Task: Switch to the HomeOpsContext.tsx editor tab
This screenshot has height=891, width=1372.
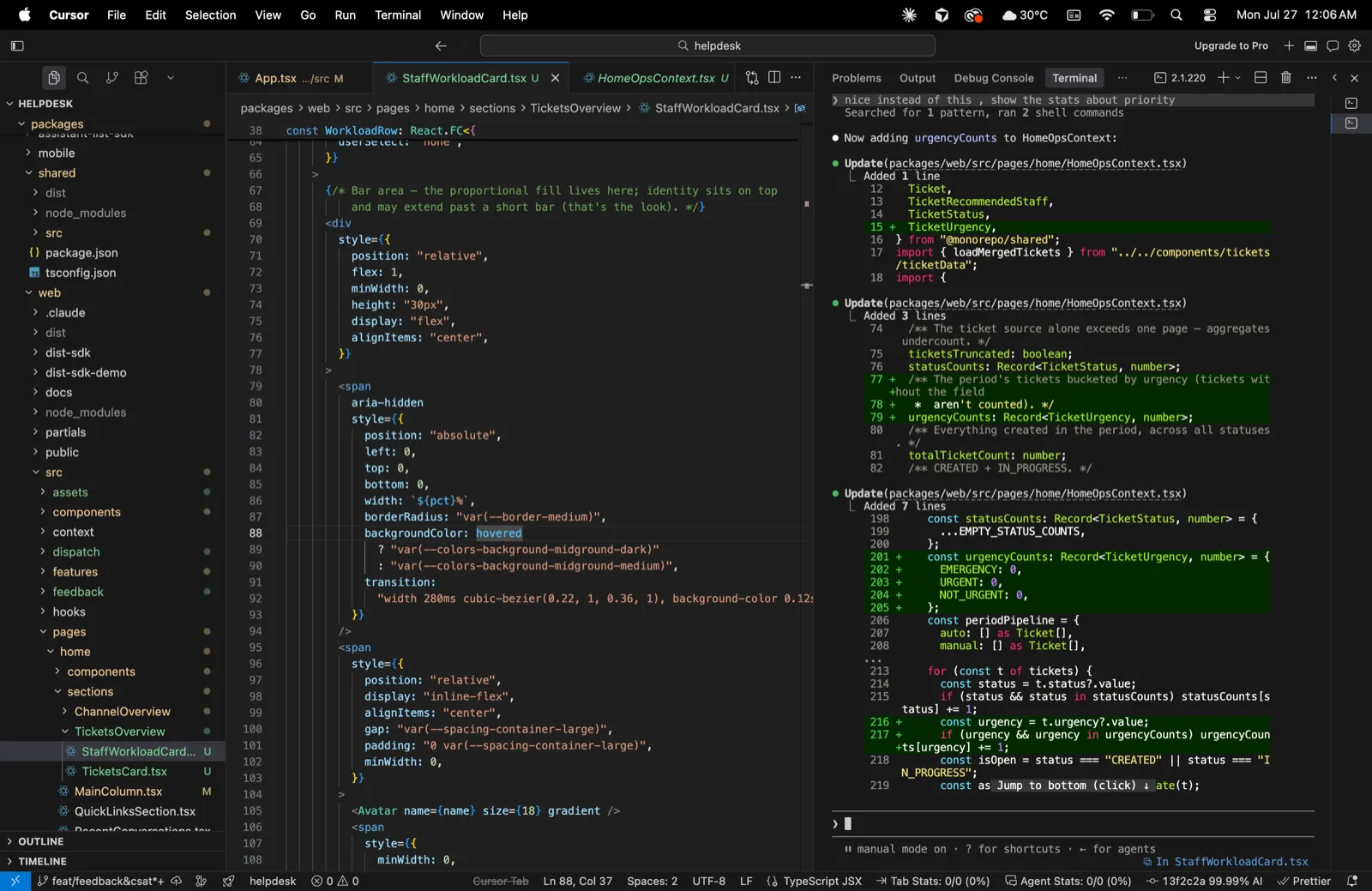Action: tap(656, 78)
